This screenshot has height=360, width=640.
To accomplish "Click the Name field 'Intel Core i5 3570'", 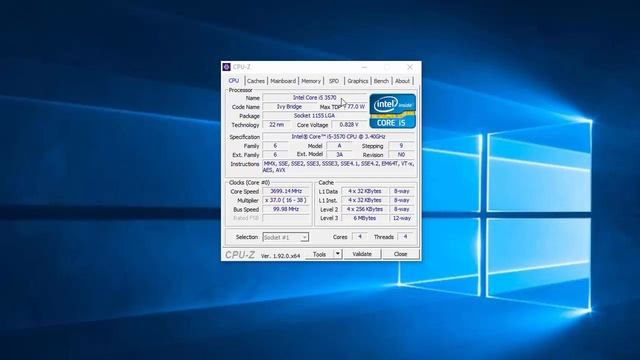I will [315, 98].
